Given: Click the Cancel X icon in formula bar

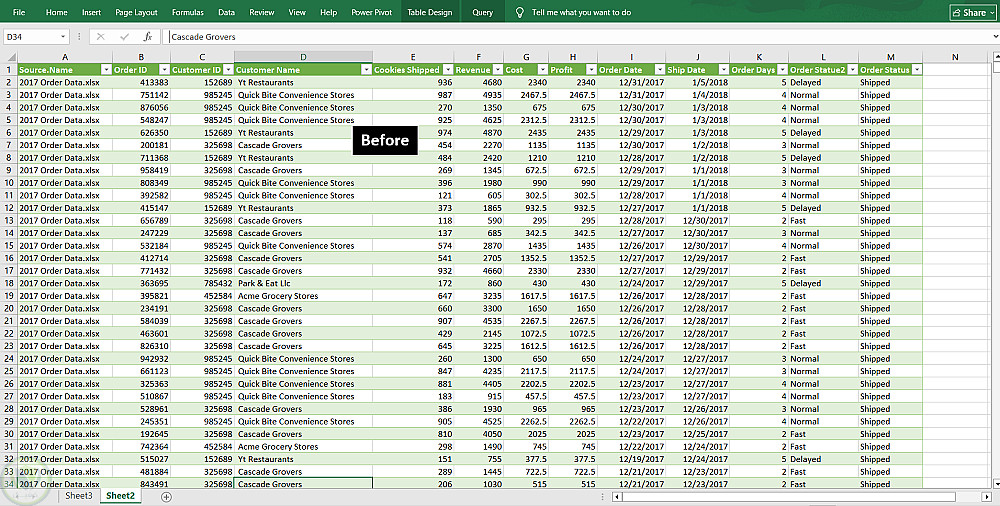Looking at the screenshot, I should point(101,37).
